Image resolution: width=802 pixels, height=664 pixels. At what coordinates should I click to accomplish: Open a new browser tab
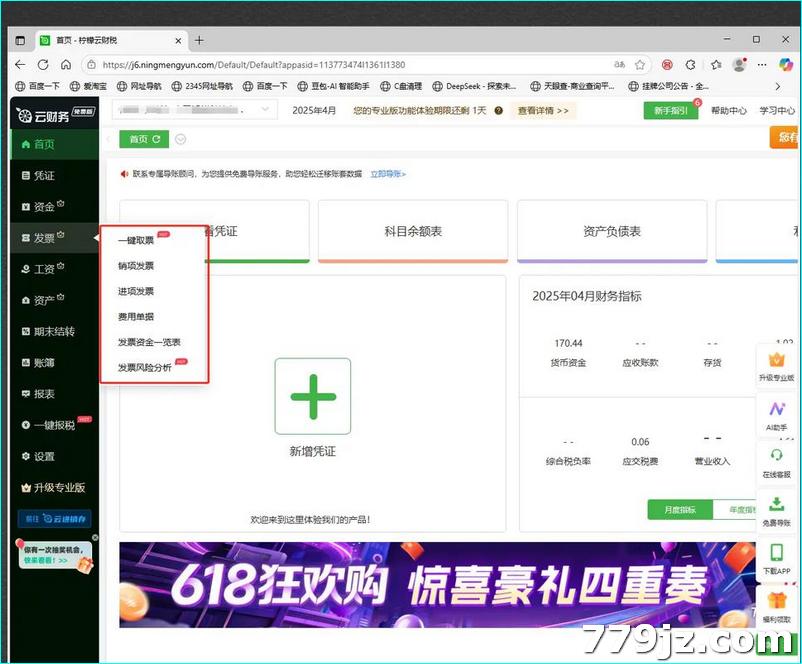pos(199,40)
